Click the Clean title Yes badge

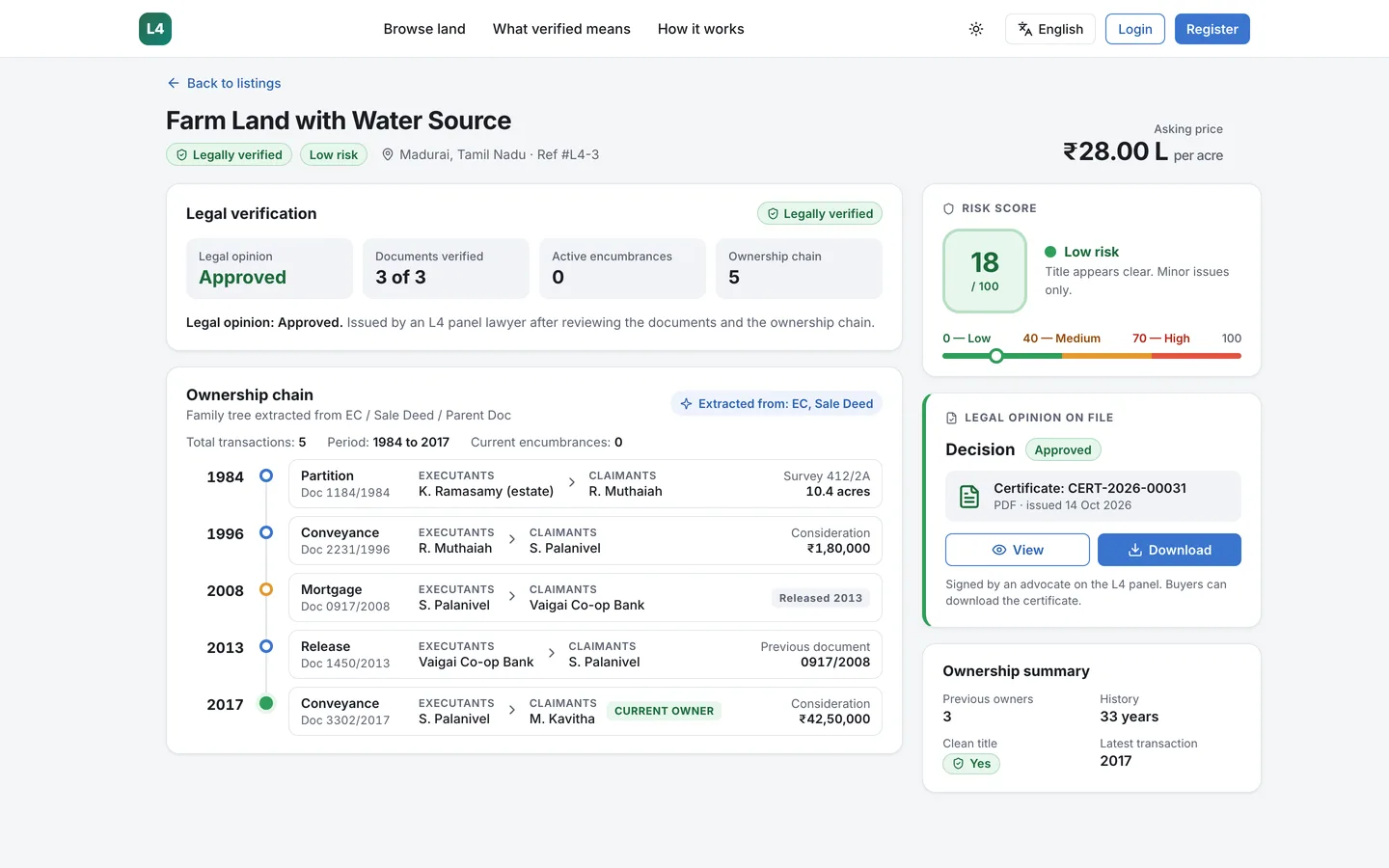pos(971,764)
